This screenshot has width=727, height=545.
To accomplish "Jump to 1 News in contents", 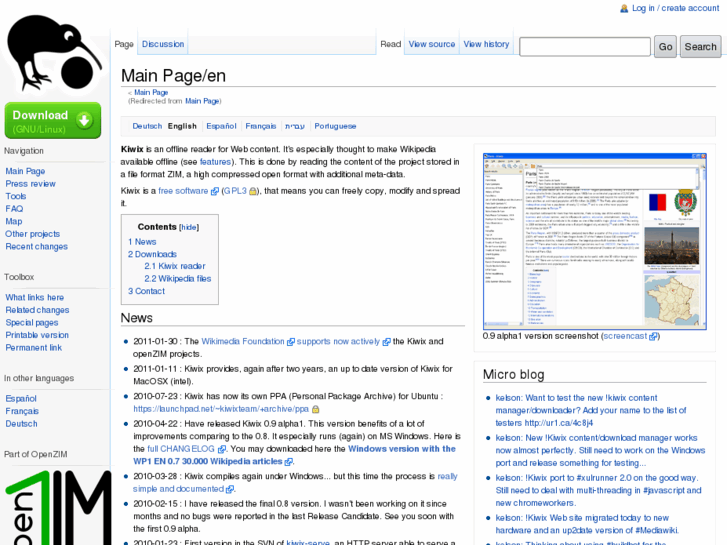I will pos(142,242).
